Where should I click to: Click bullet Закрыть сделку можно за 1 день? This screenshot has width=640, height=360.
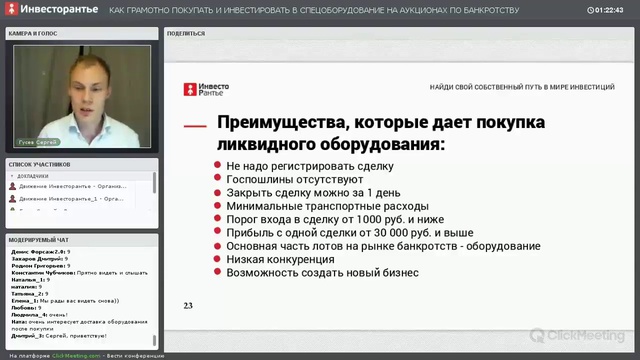[x=313, y=193]
